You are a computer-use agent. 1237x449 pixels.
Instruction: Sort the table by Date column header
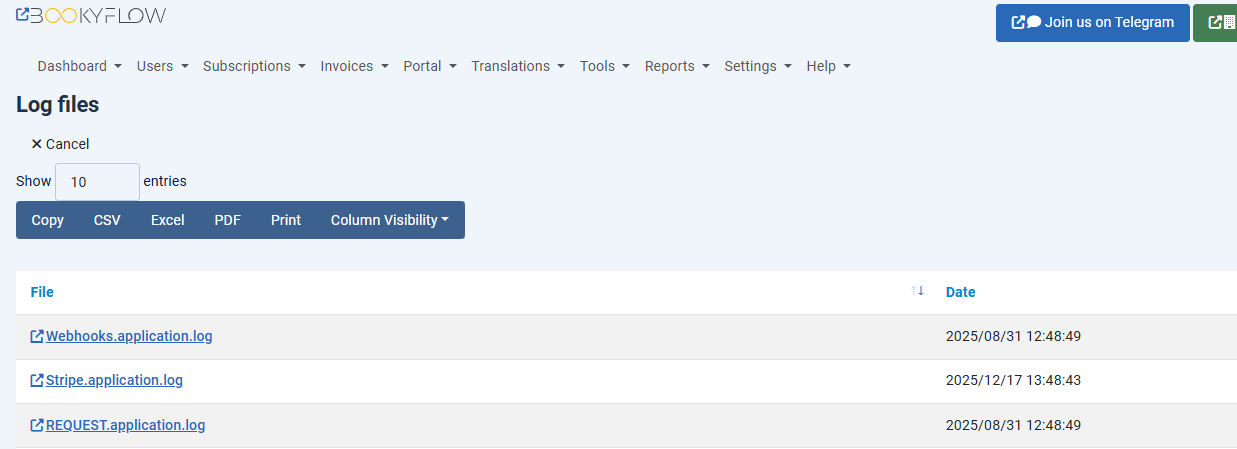point(960,292)
